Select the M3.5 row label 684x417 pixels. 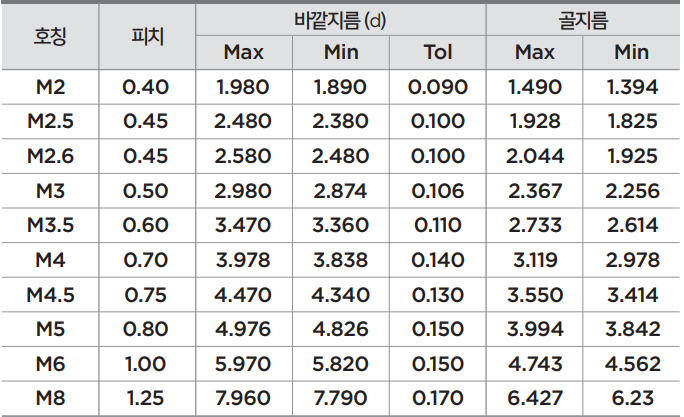click(51, 226)
